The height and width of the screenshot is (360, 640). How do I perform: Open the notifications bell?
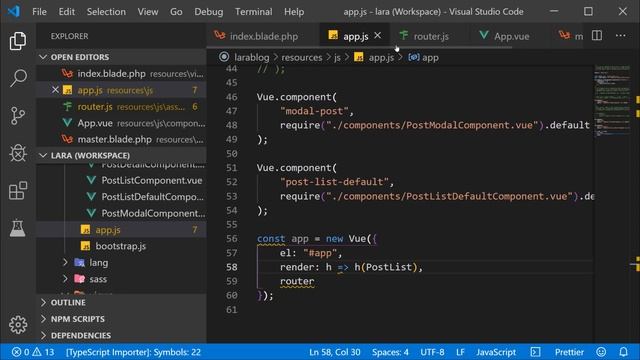point(623,352)
